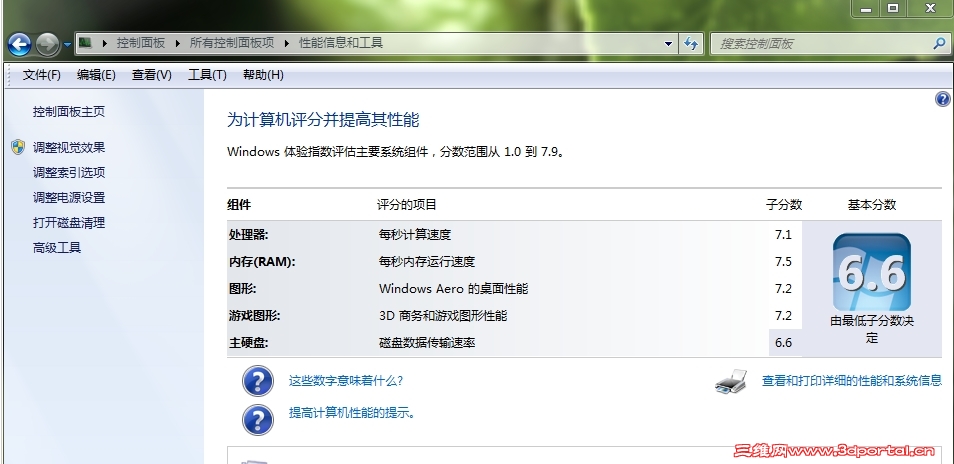Open 查看和打印详细的性能和系统信息 link
The image size is (954, 464).
(852, 381)
